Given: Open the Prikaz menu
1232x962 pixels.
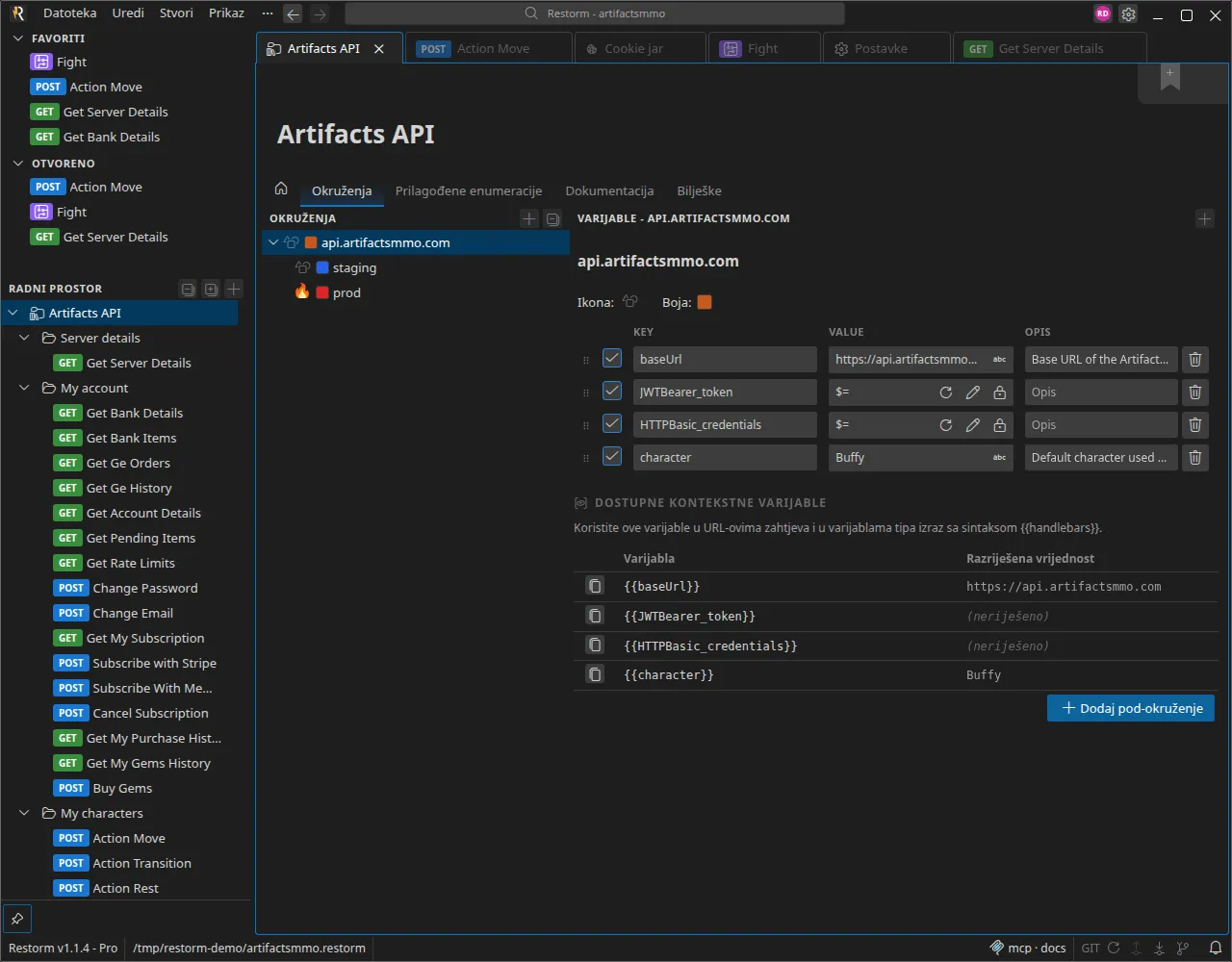Looking at the screenshot, I should tap(226, 13).
